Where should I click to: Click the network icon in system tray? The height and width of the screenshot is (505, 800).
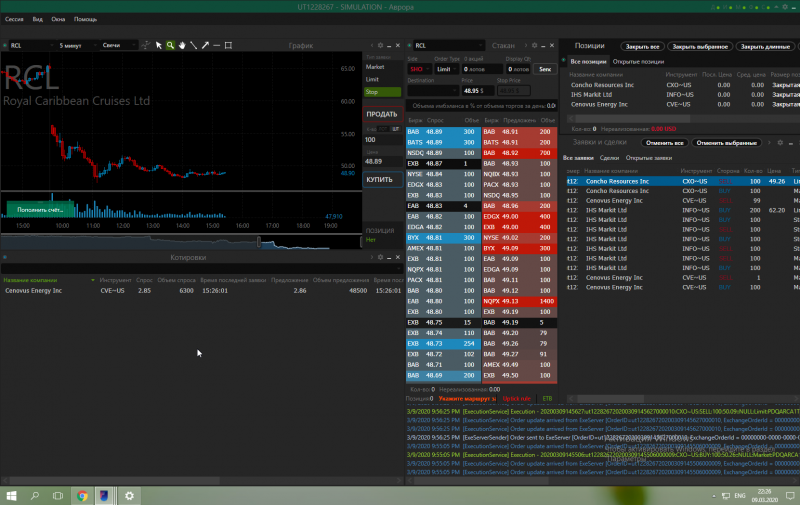tap(726, 496)
